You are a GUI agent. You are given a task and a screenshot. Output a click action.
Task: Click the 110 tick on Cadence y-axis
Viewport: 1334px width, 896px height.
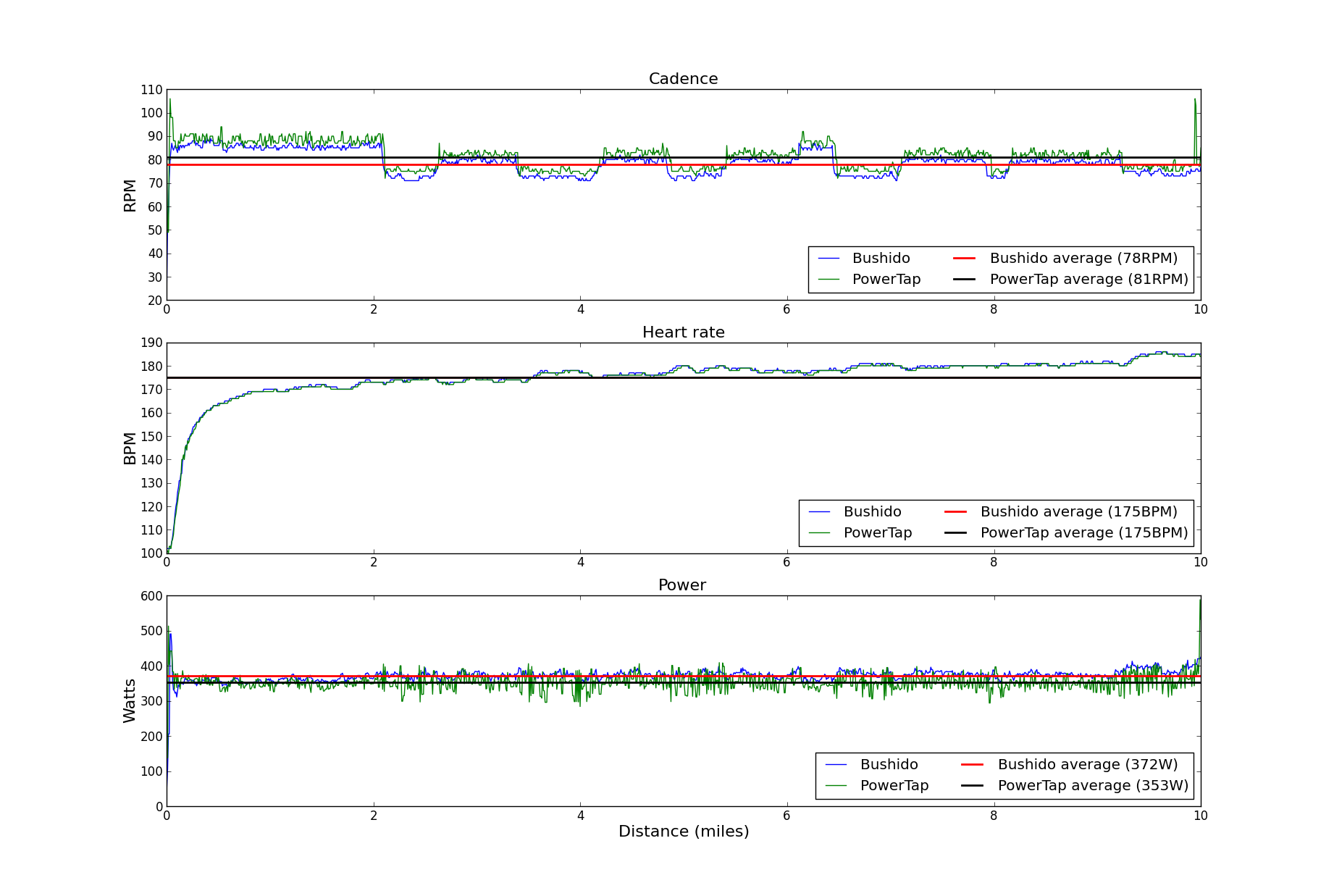click(x=151, y=90)
